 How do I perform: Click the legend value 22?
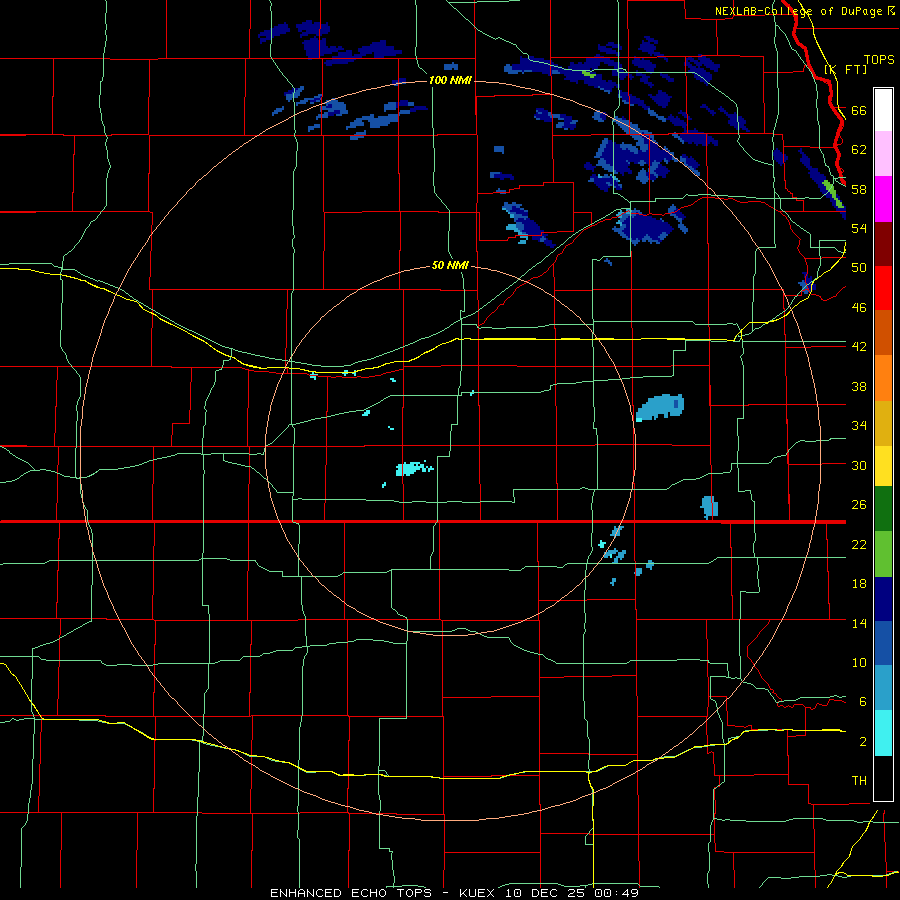(x=859, y=545)
